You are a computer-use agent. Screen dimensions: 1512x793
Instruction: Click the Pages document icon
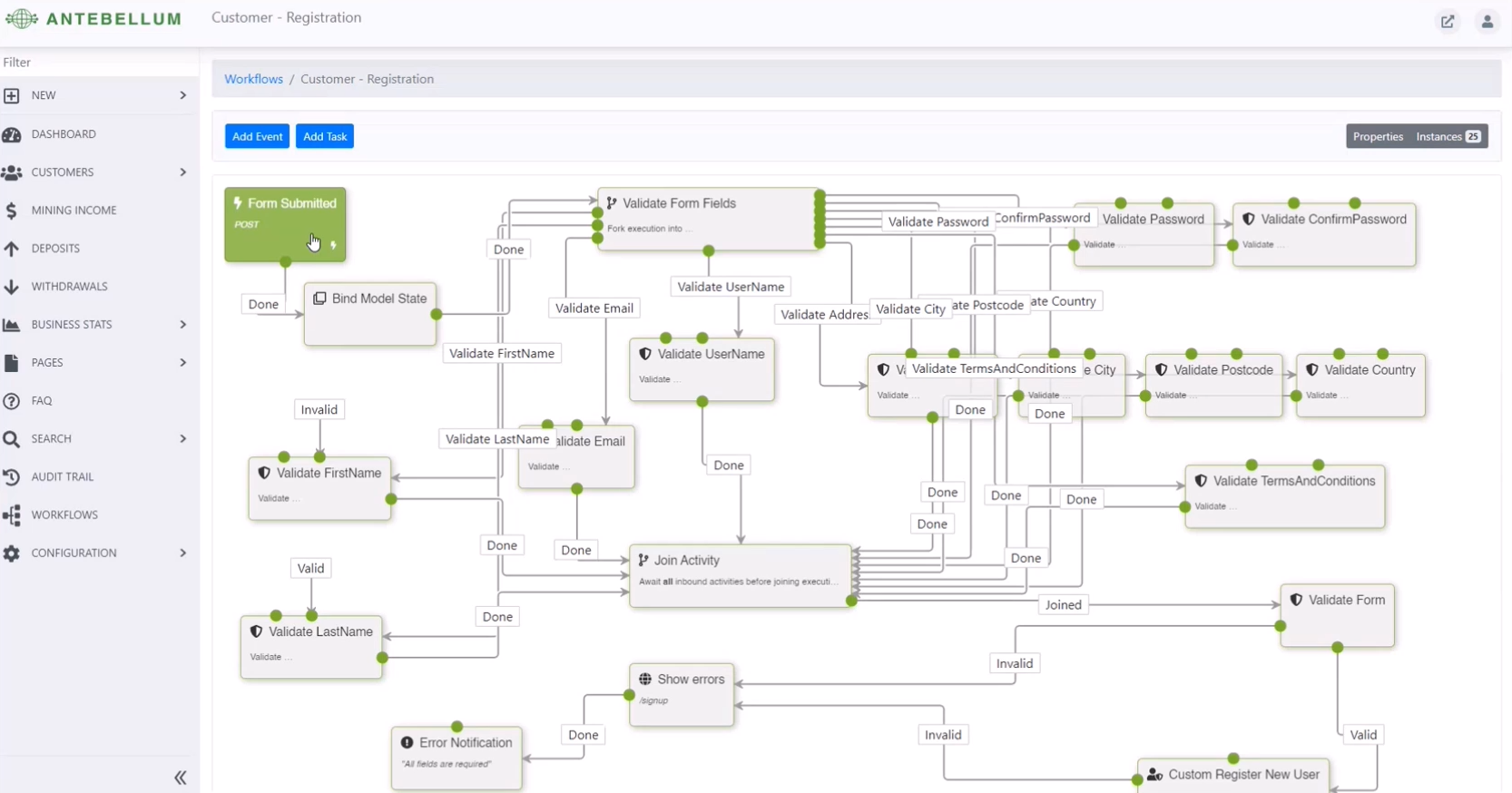pos(12,363)
